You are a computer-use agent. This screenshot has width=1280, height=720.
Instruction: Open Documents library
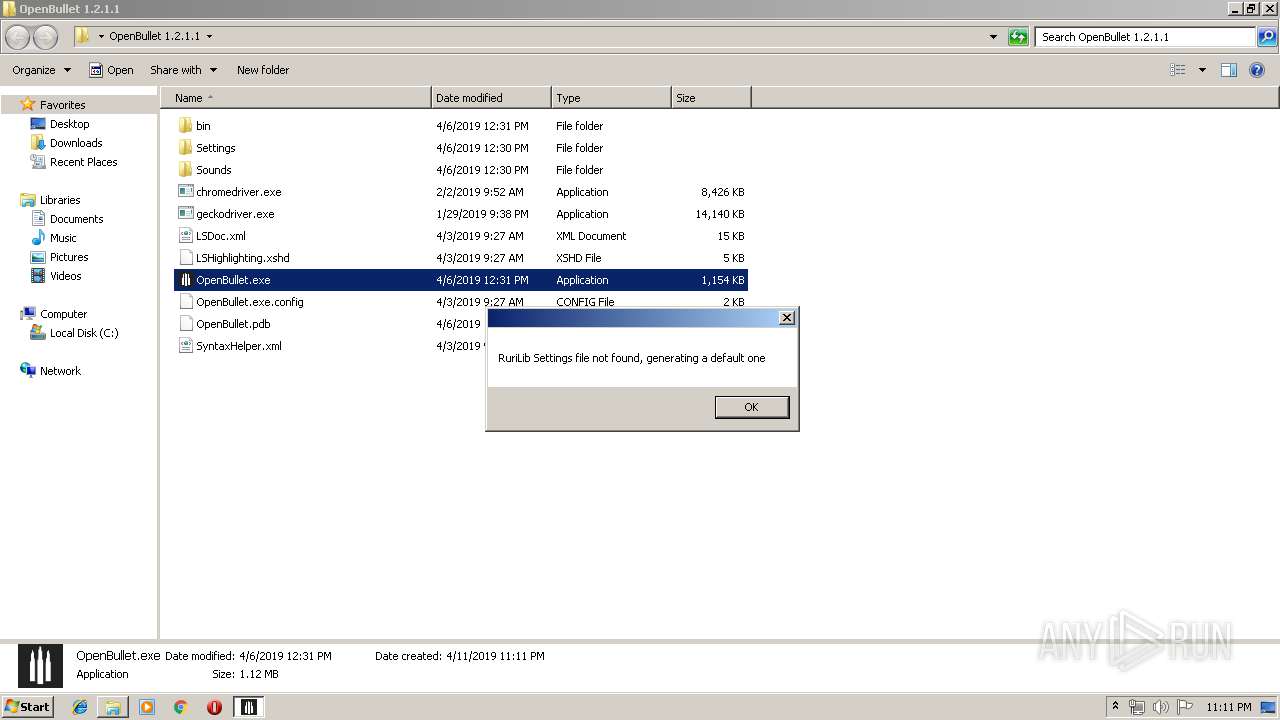[76, 219]
